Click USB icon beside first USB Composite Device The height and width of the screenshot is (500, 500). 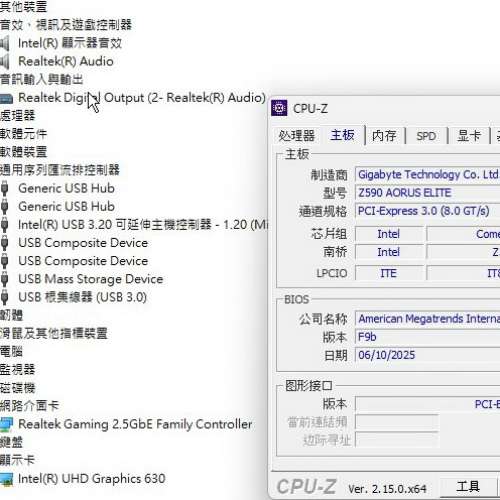[x=5, y=243]
